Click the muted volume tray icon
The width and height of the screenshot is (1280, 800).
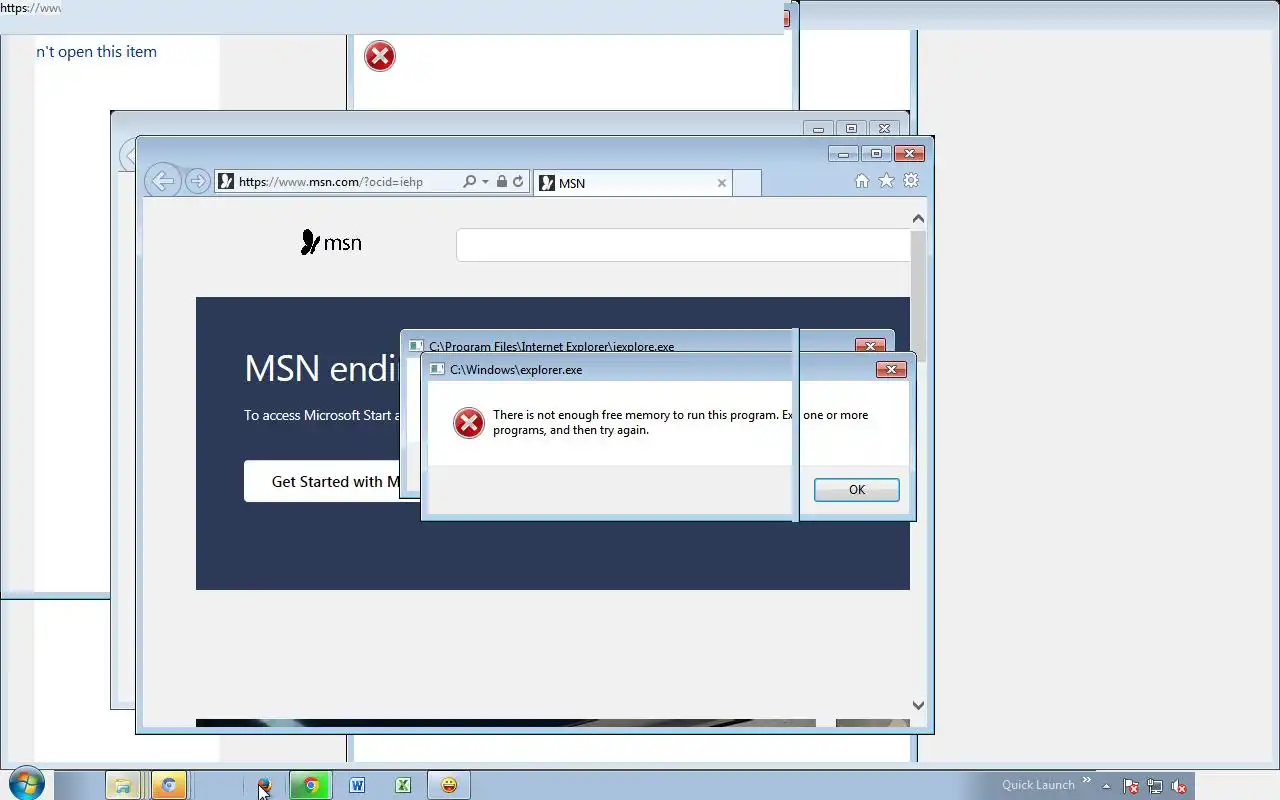(x=1179, y=786)
